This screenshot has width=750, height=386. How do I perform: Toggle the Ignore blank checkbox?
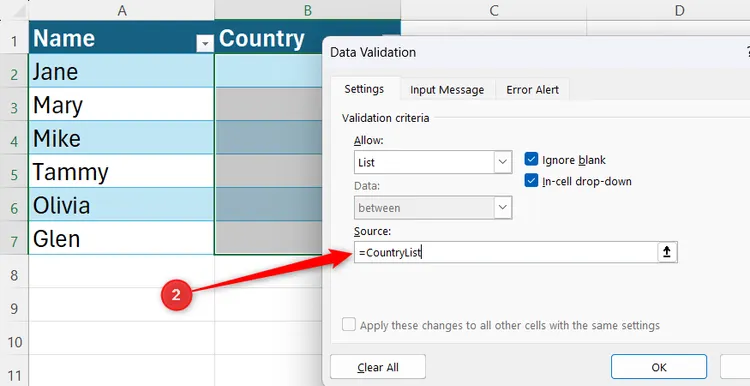531,159
